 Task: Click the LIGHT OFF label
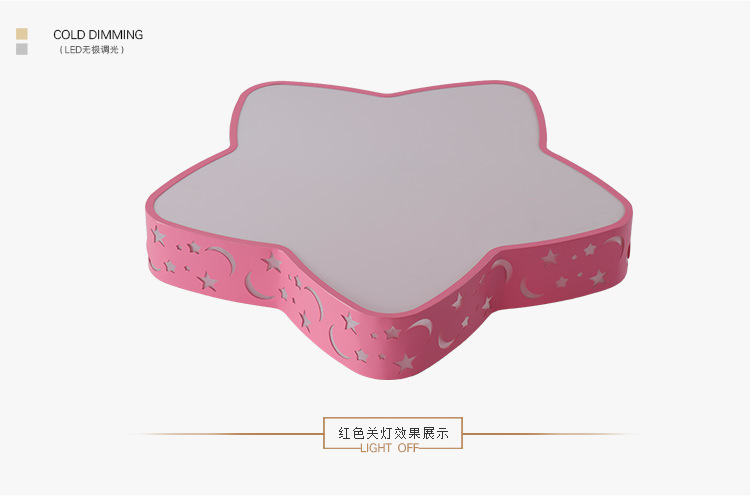click(x=389, y=448)
